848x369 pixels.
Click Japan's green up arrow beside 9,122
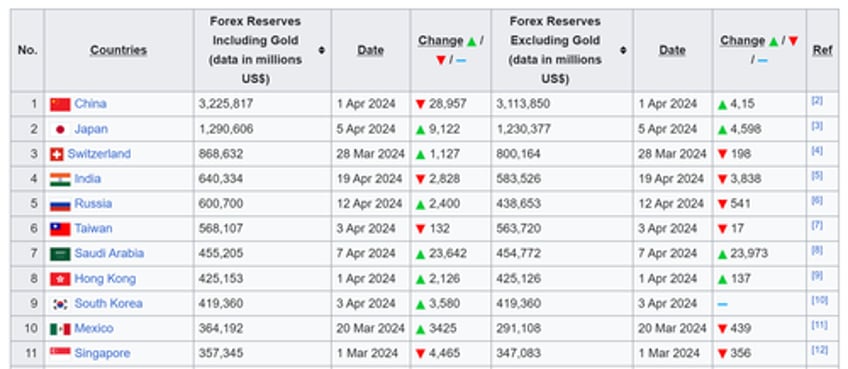point(421,129)
